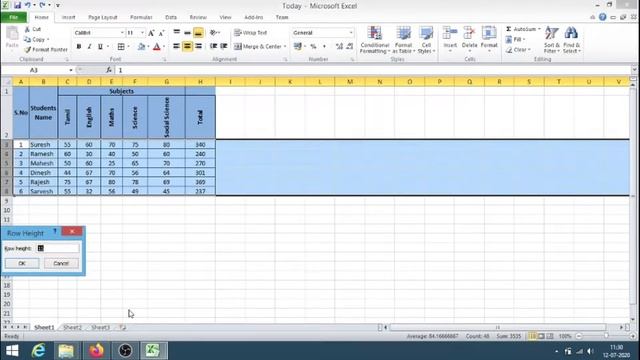Click the Cut command
The width and height of the screenshot is (640, 360).
coord(33,29)
